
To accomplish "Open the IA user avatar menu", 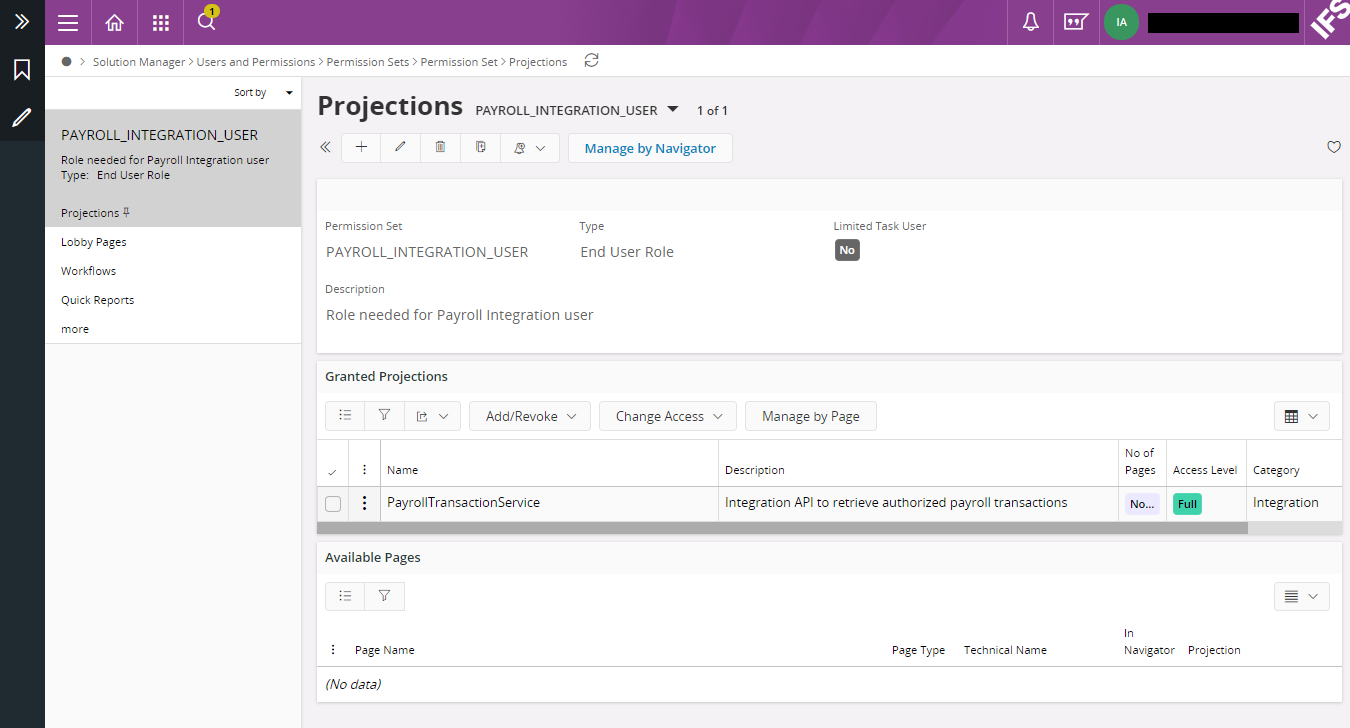I will pyautogui.click(x=1122, y=22).
